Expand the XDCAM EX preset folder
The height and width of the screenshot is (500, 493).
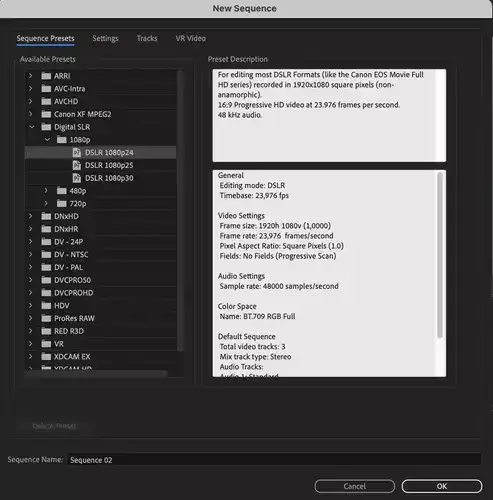31,356
